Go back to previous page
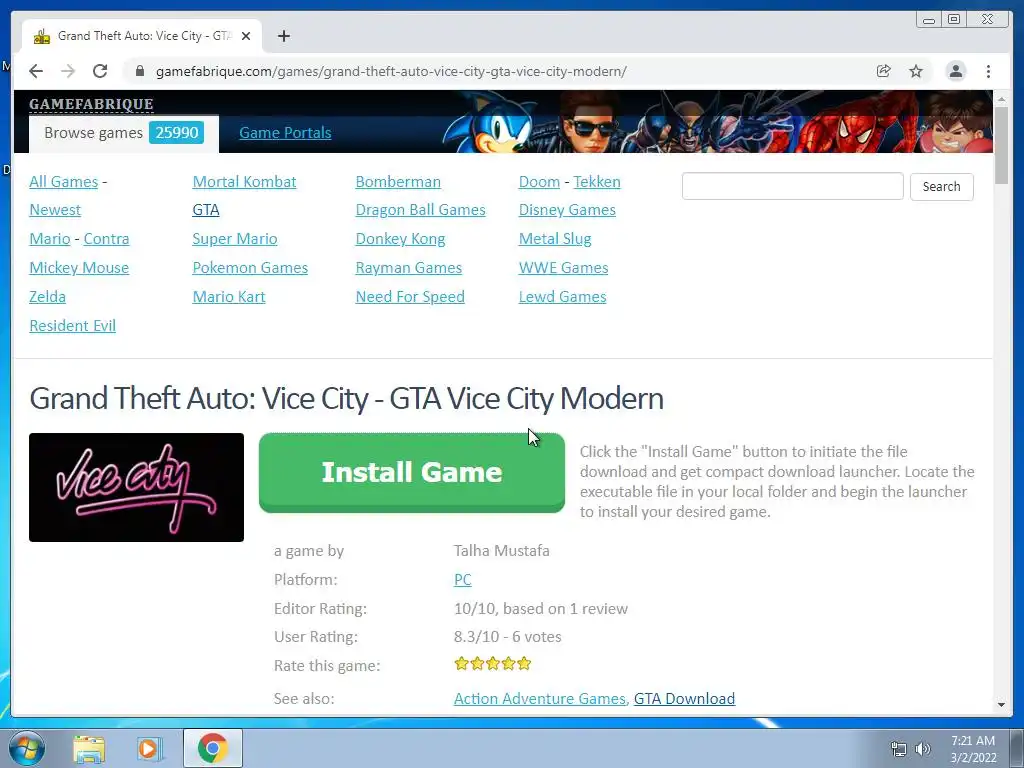The height and width of the screenshot is (768, 1024). (x=36, y=71)
